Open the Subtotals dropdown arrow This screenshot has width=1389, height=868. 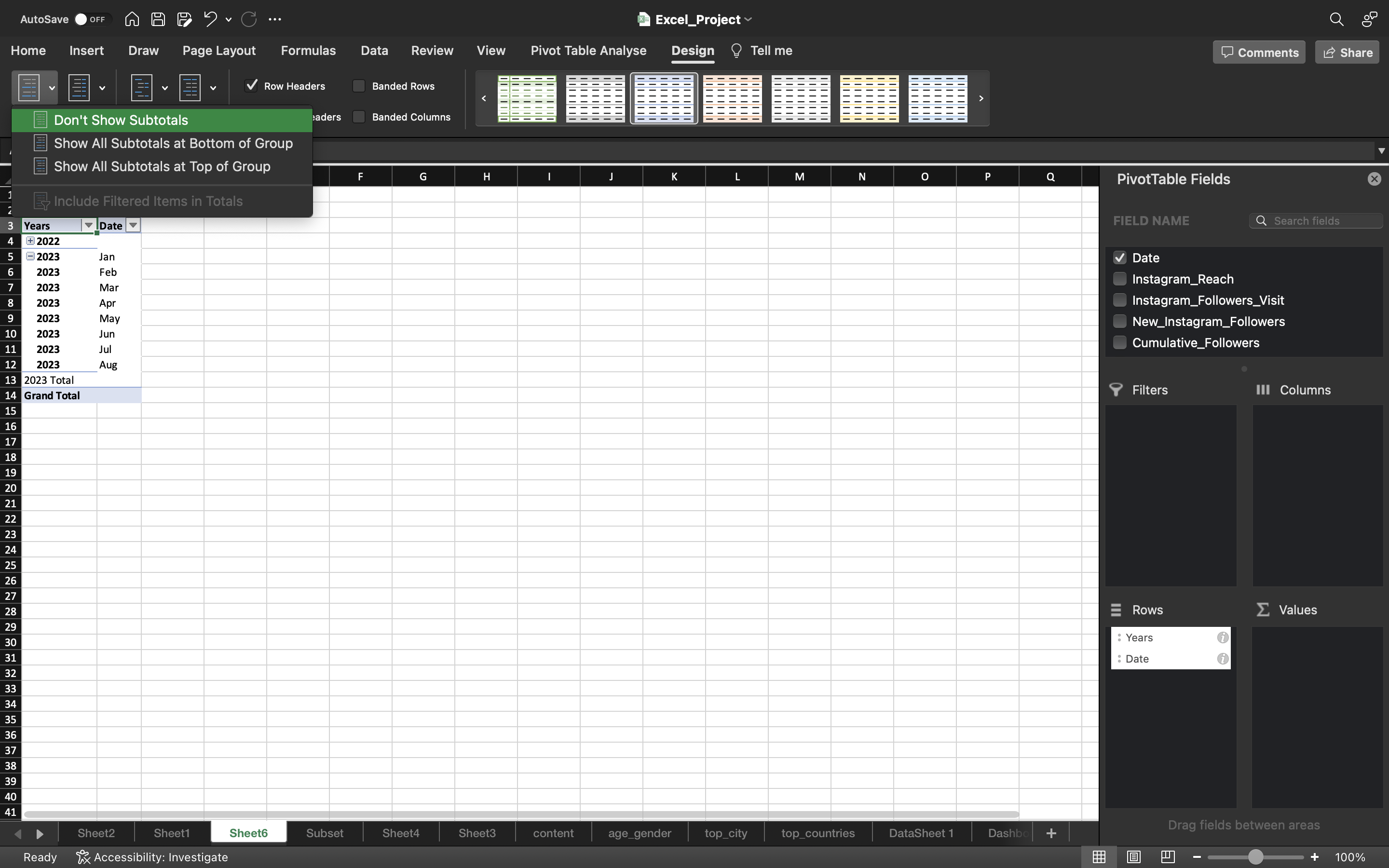pos(52,88)
